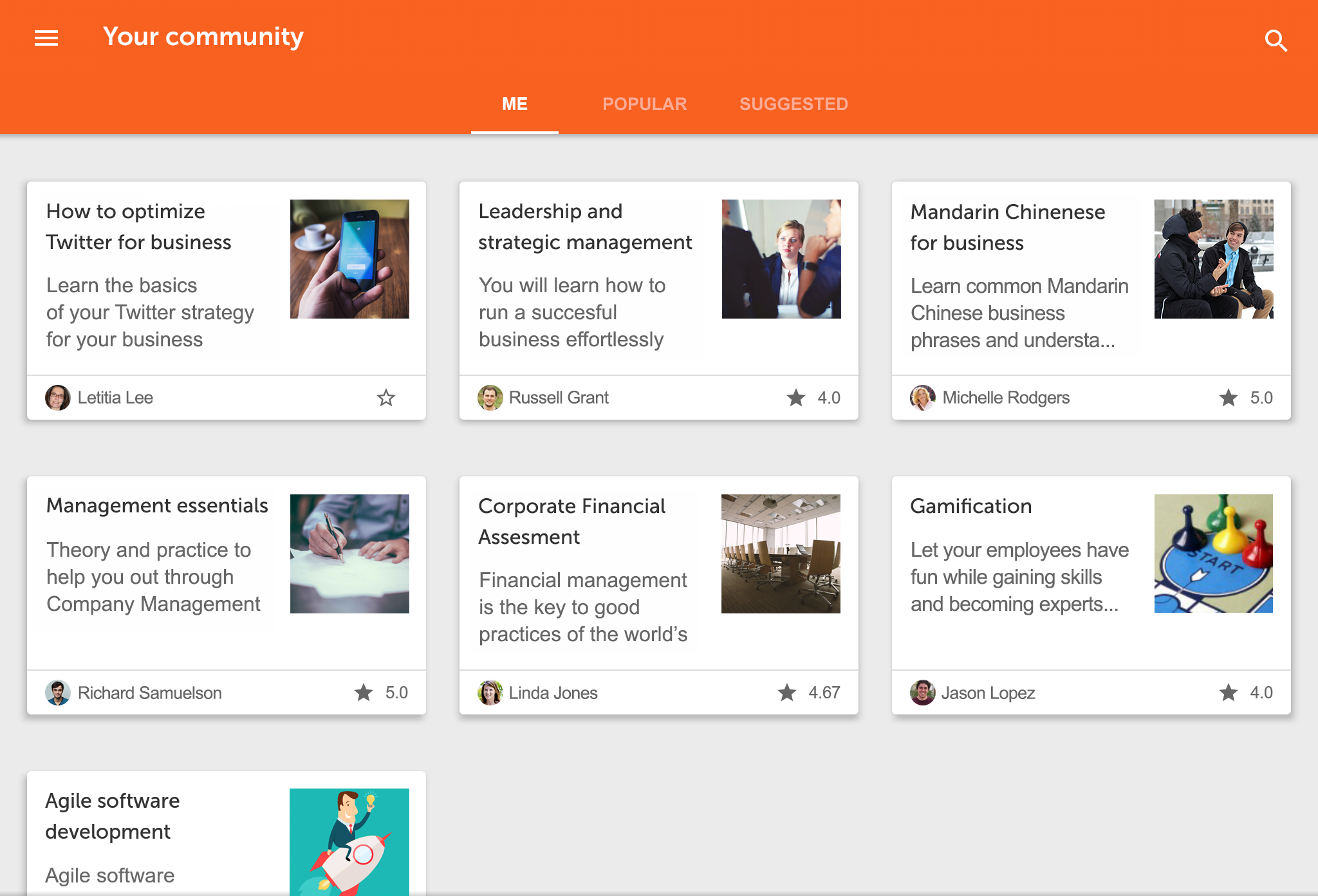Click description 'Learn common Mandarin Chinese business'
1318x896 pixels.
pyautogui.click(x=1019, y=313)
